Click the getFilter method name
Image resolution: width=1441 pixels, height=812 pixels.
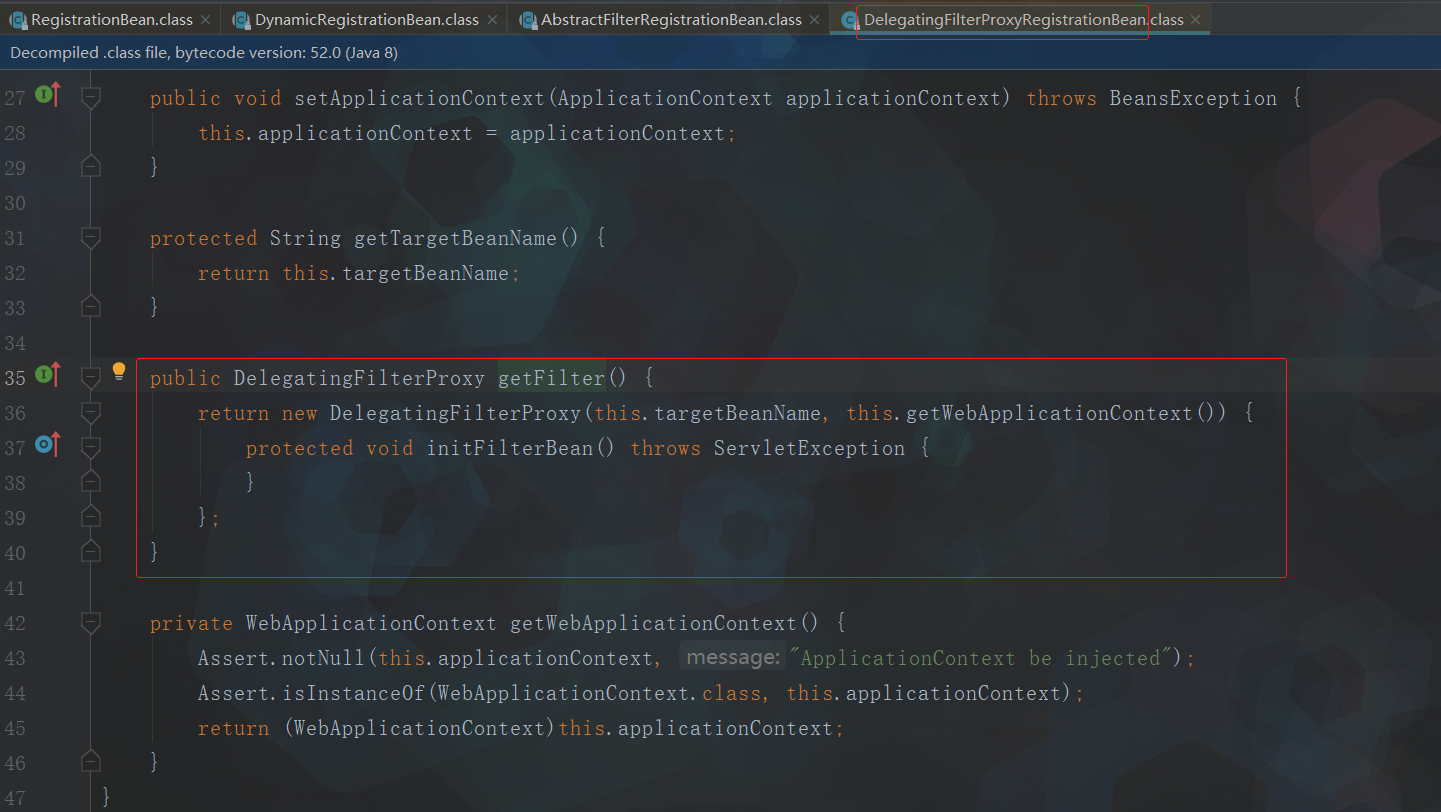tap(552, 378)
